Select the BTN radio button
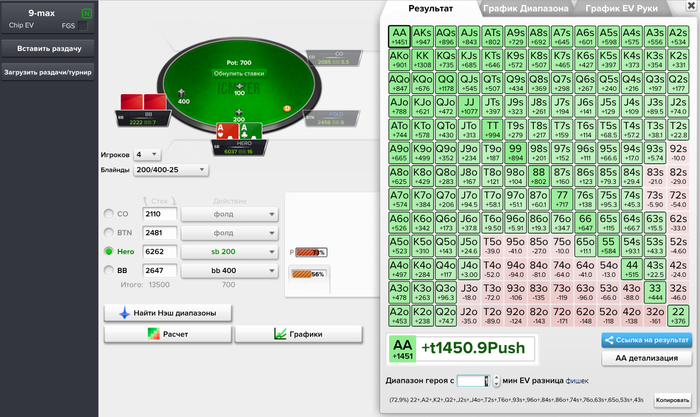Screen dimensions: 700x417 108,233
